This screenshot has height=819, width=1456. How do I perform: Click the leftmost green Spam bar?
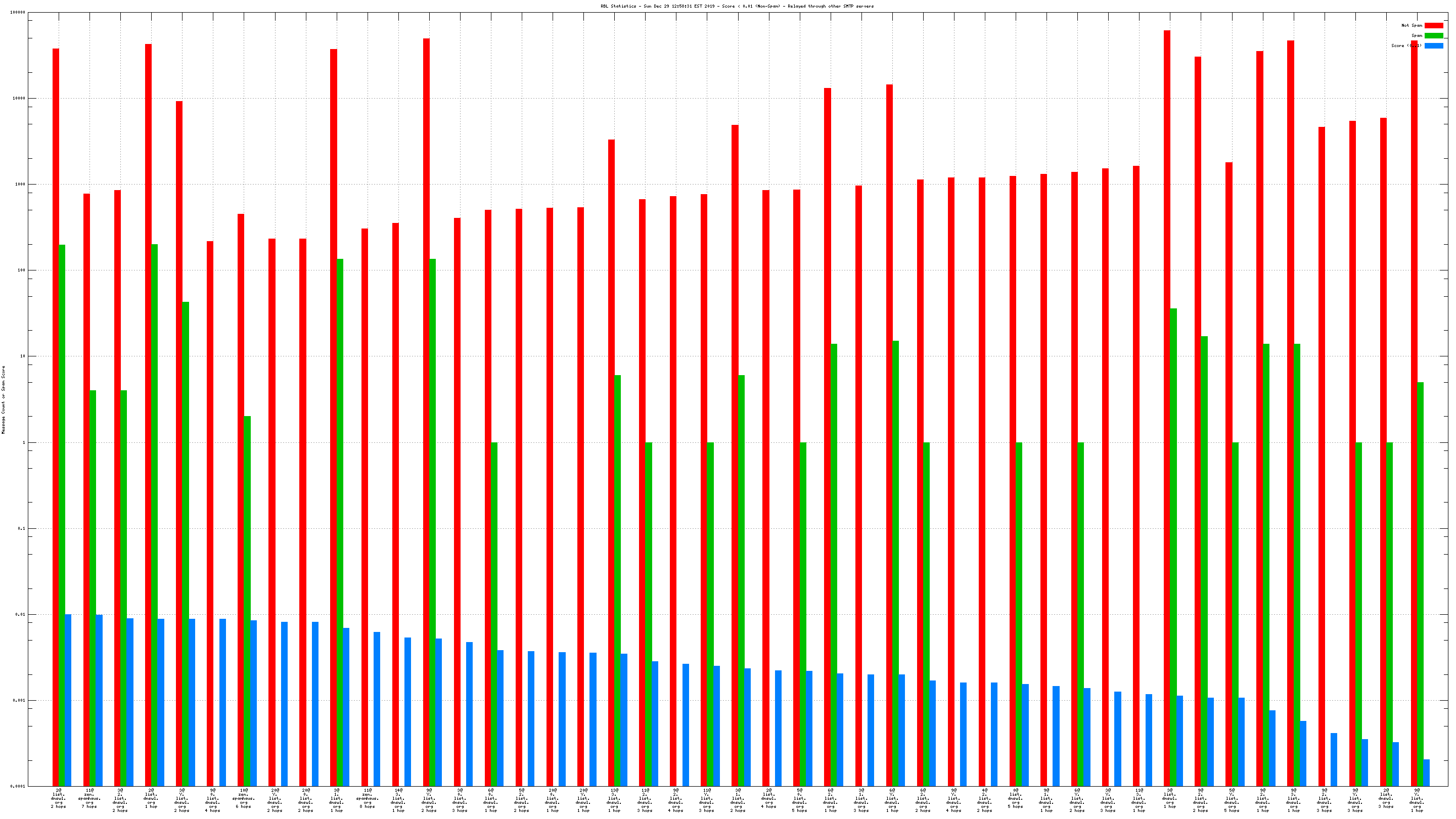[x=62, y=509]
